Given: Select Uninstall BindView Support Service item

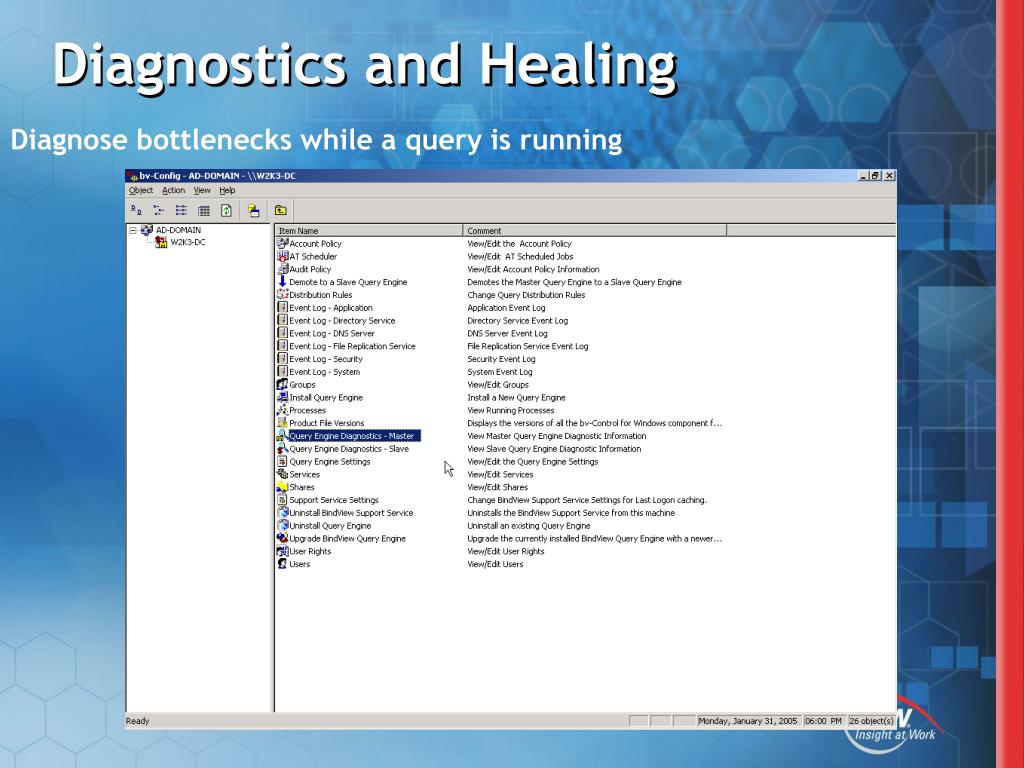Looking at the screenshot, I should [x=351, y=513].
